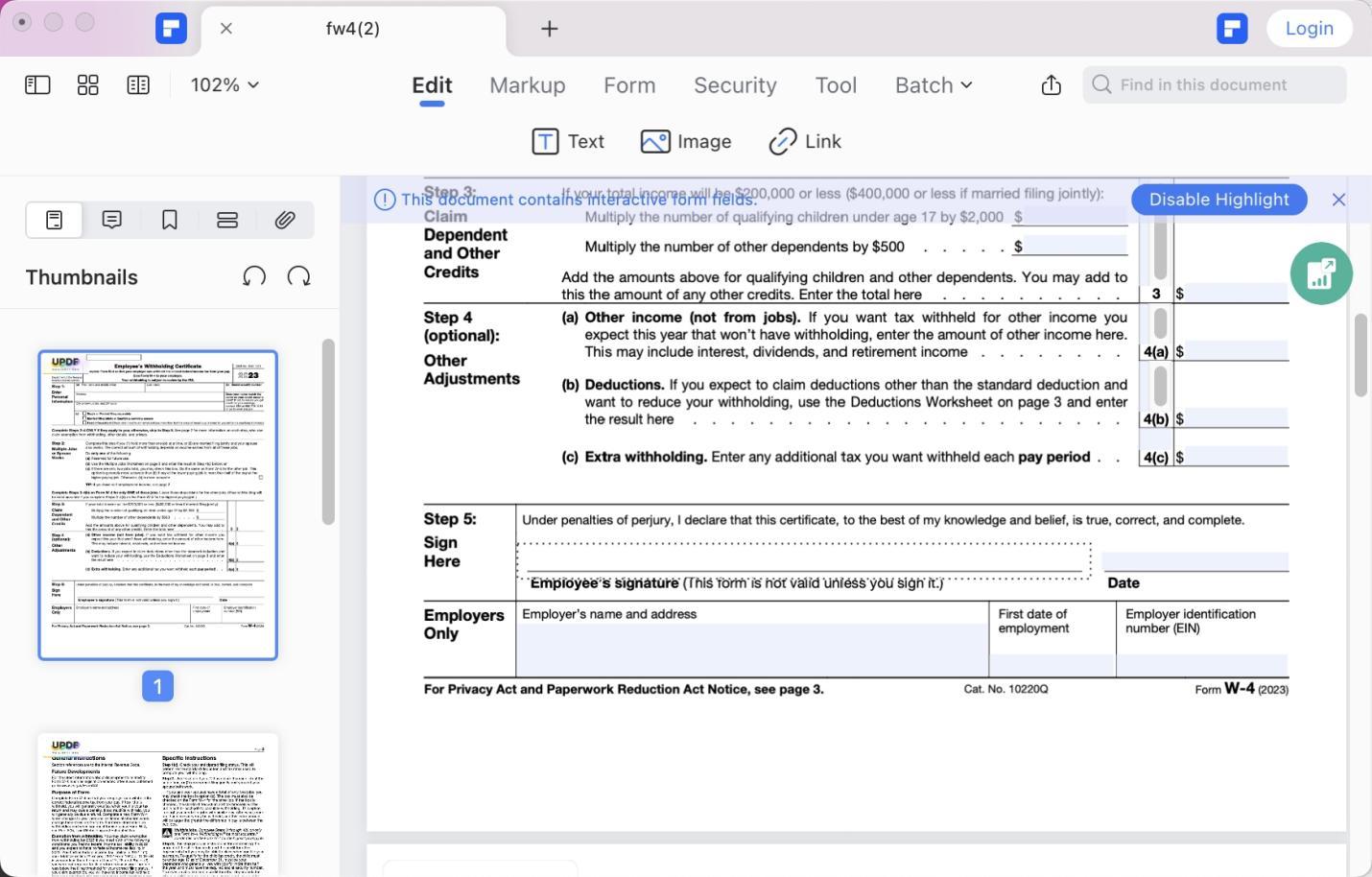Click the PDFelement home icon
Viewport: 1372px width, 877px height.
point(171,28)
